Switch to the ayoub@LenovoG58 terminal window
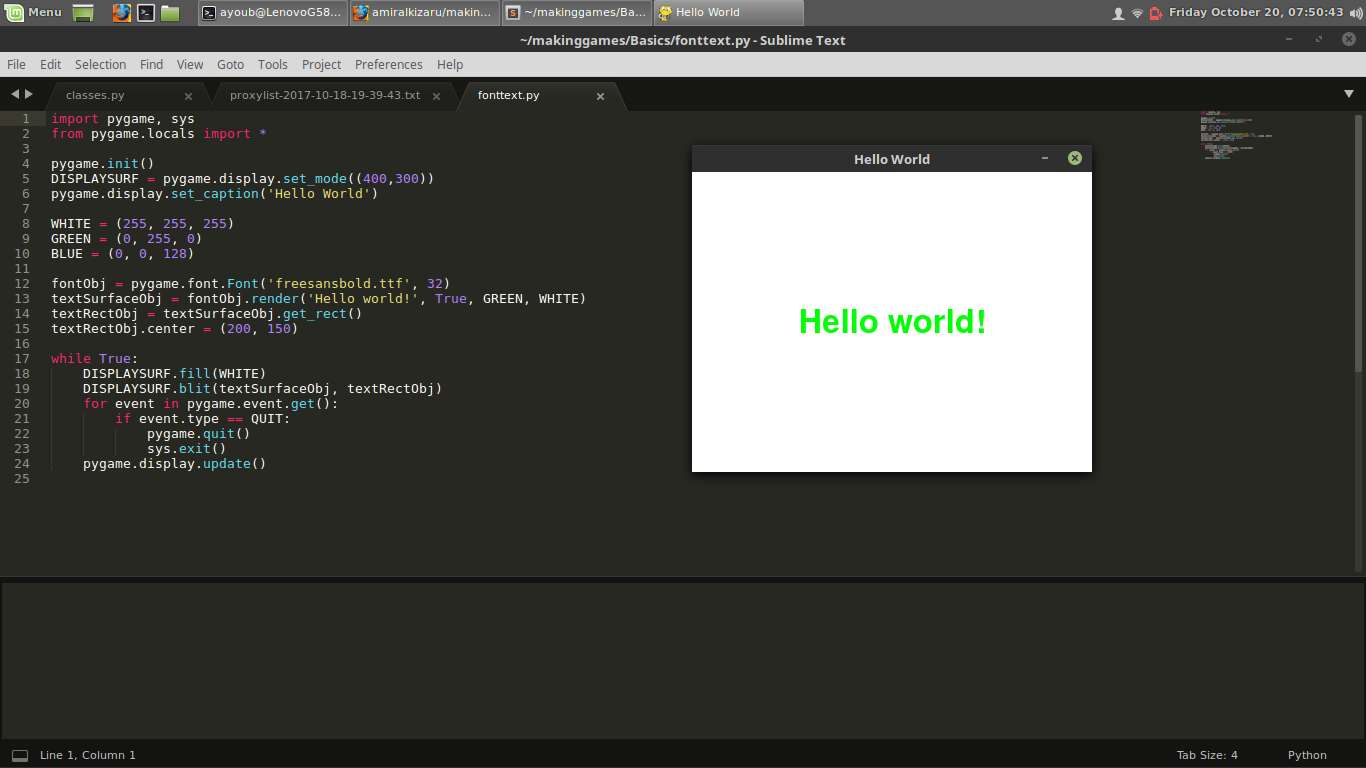The width and height of the screenshot is (1366, 768). (x=272, y=13)
